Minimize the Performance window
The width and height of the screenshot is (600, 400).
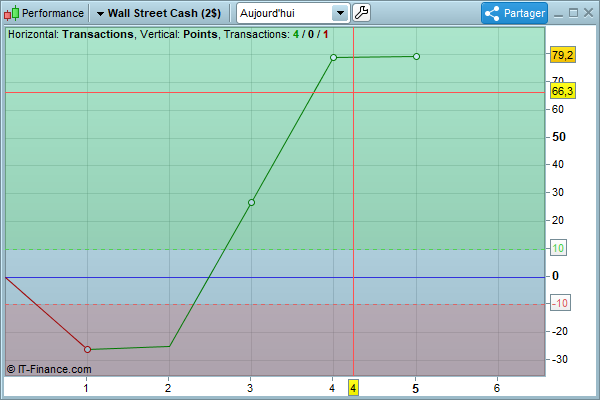(558, 14)
